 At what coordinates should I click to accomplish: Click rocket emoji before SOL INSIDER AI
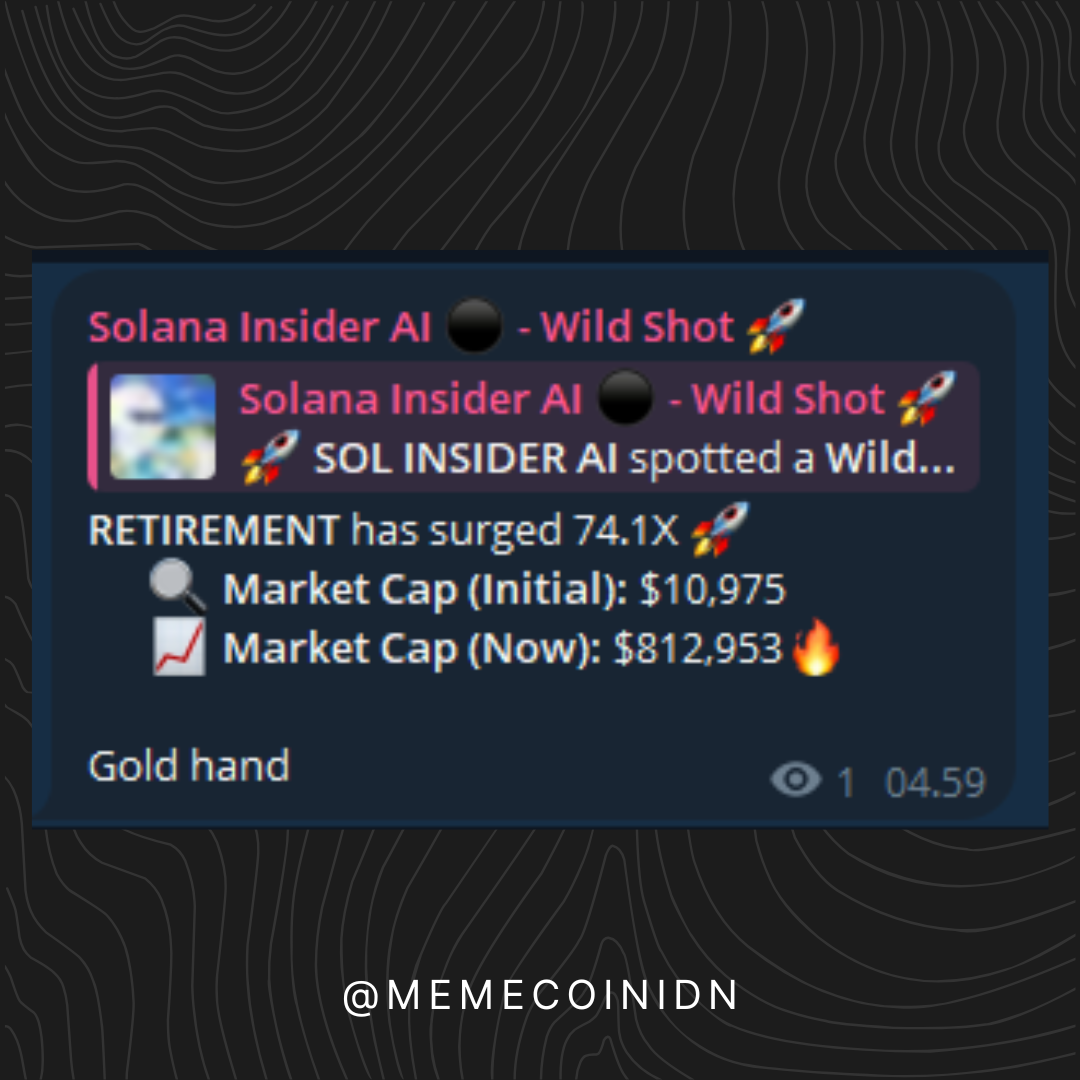pos(271,458)
